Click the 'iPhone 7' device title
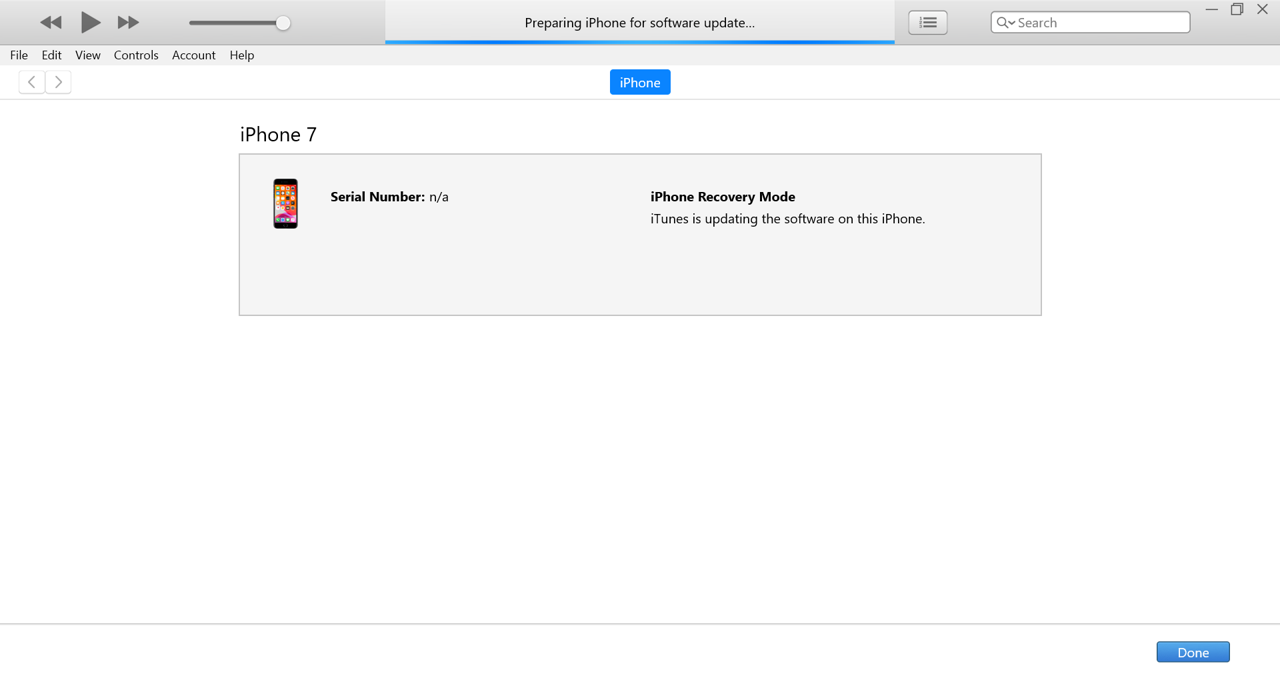This screenshot has width=1280, height=677. click(278, 134)
